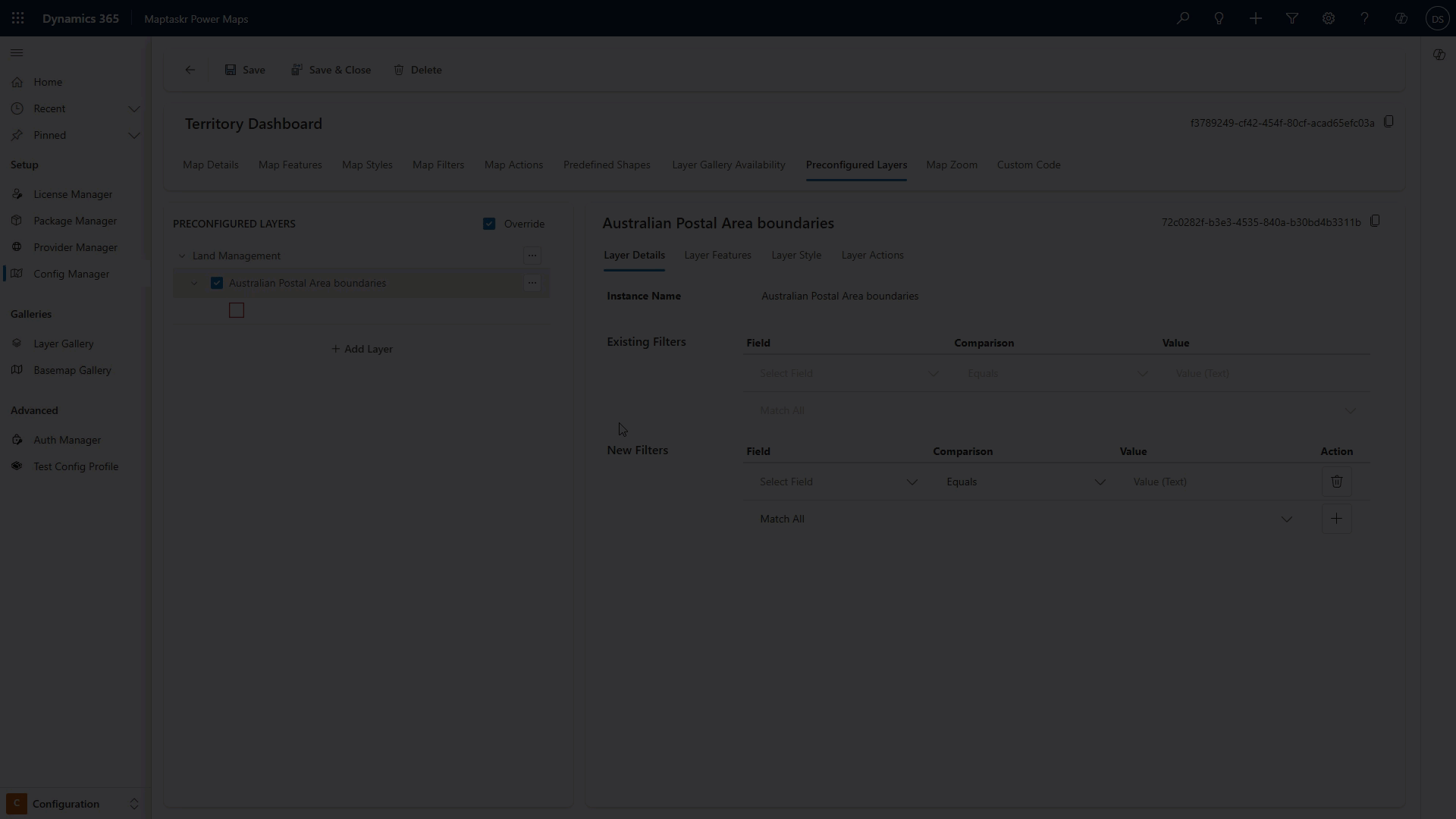Open New Filters Equals comparison dropdown
This screenshot has height=819, width=1456.
(1025, 482)
